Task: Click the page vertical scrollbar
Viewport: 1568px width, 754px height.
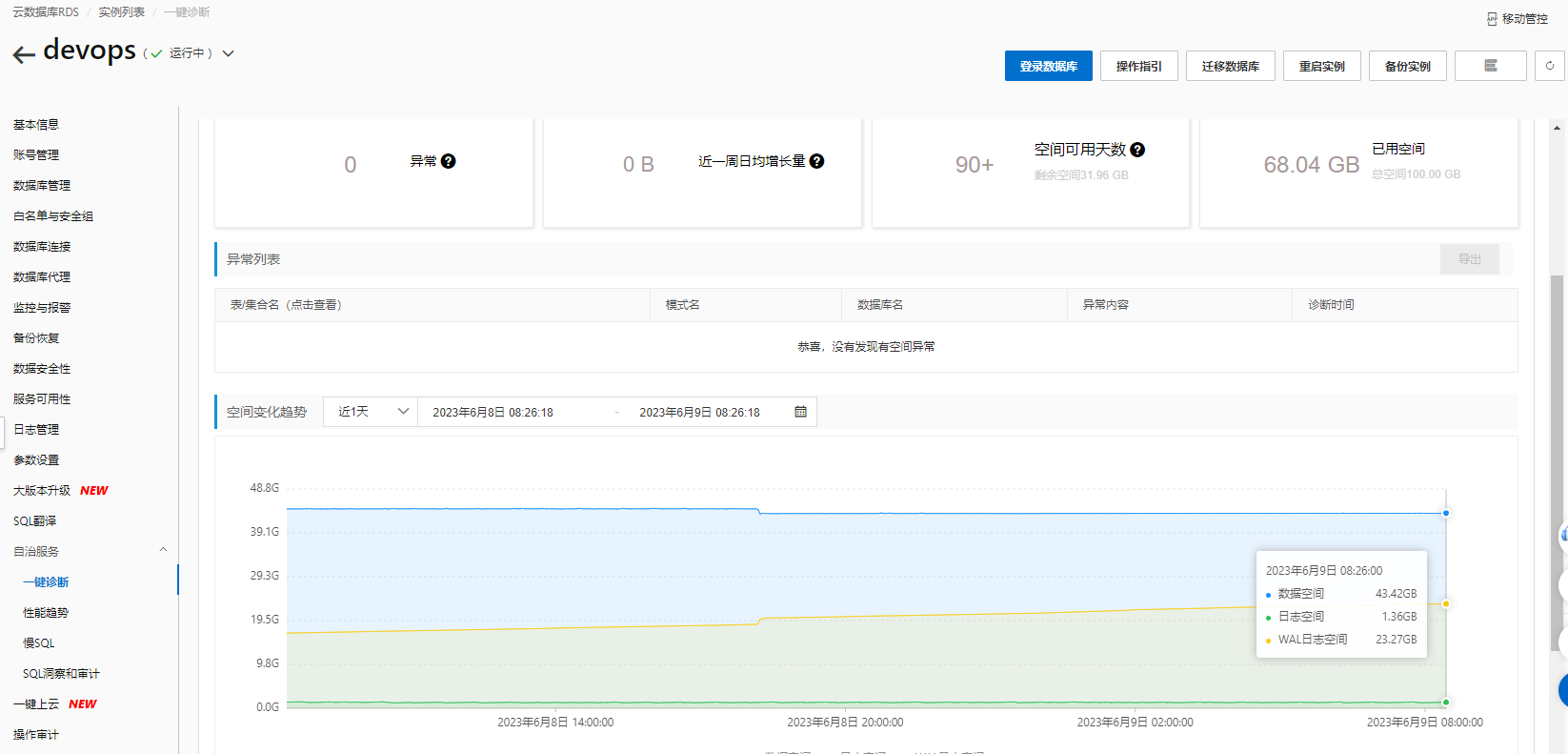Action: coord(1557,464)
